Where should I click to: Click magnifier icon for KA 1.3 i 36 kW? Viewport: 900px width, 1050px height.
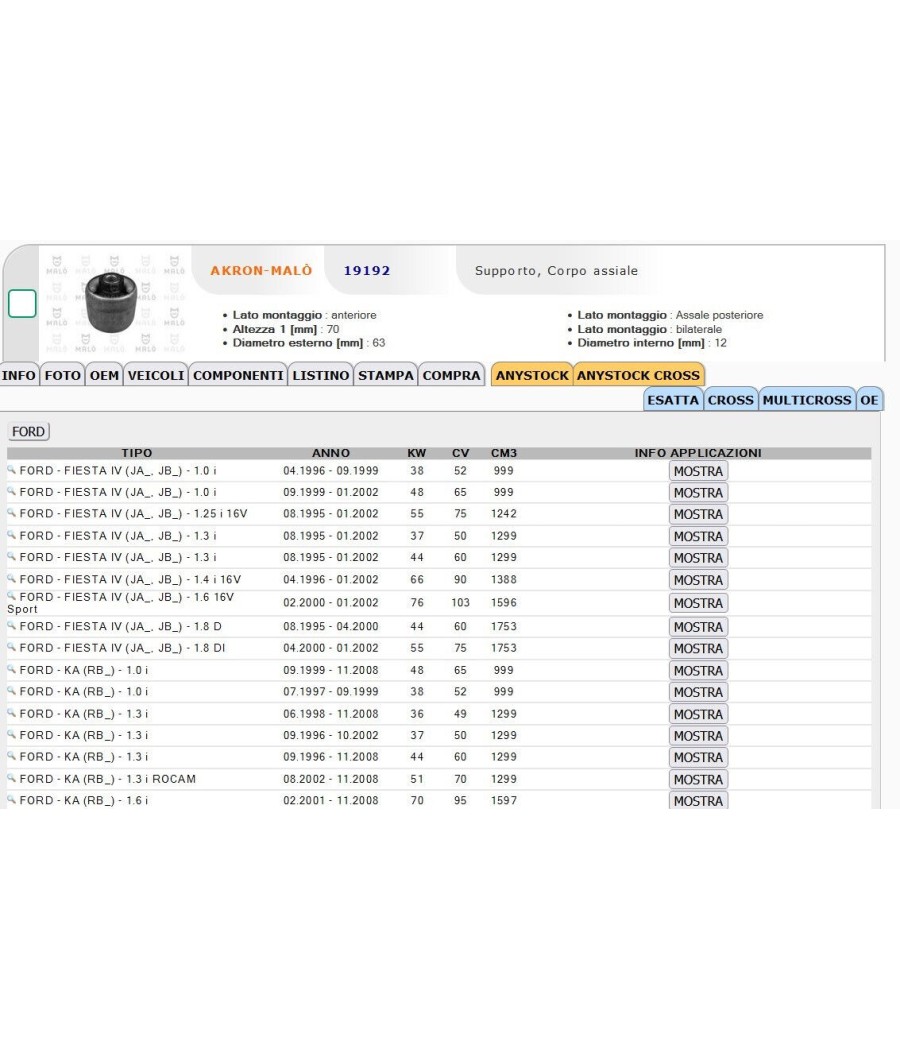coord(11,712)
